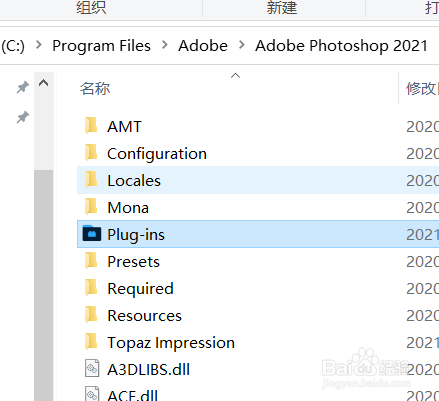Click the Mona folder icon
The width and height of the screenshot is (439, 401).
tap(91, 206)
